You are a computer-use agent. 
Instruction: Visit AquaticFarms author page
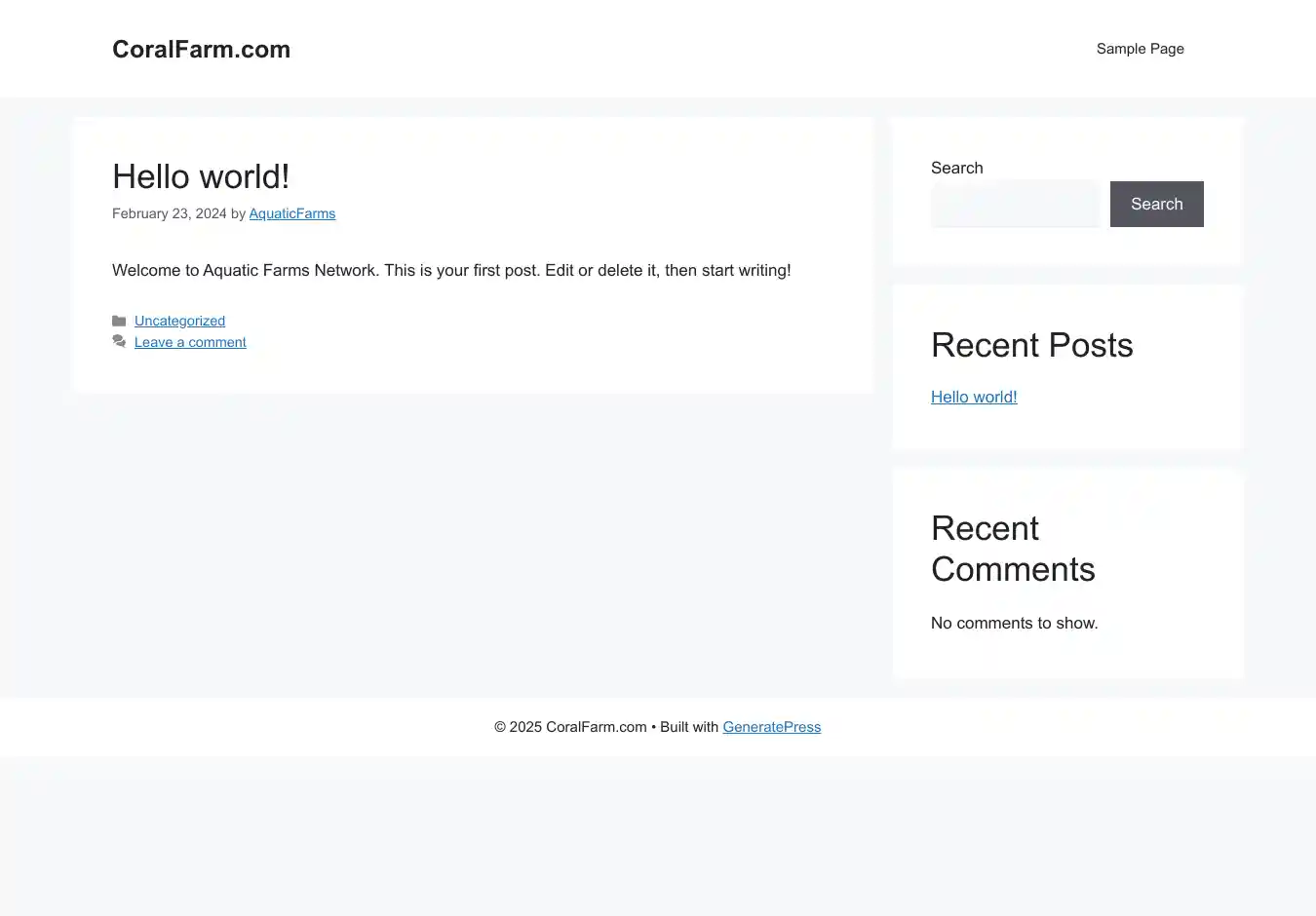coord(291,213)
